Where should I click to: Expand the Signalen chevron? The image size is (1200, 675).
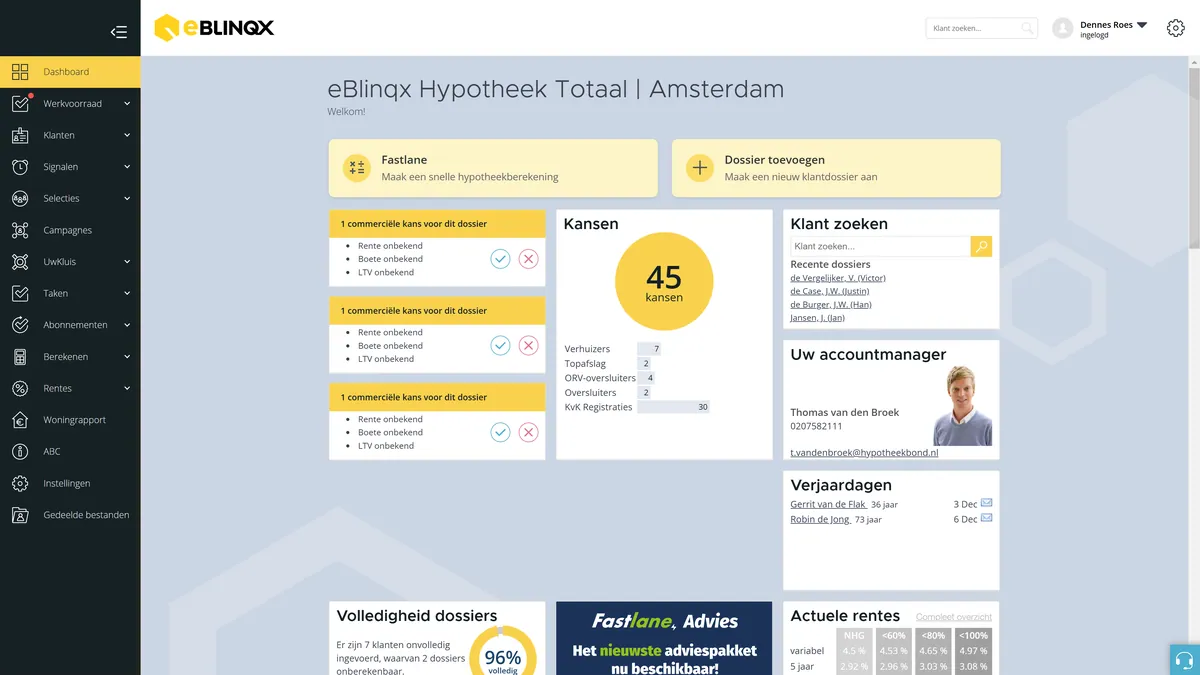[127, 167]
